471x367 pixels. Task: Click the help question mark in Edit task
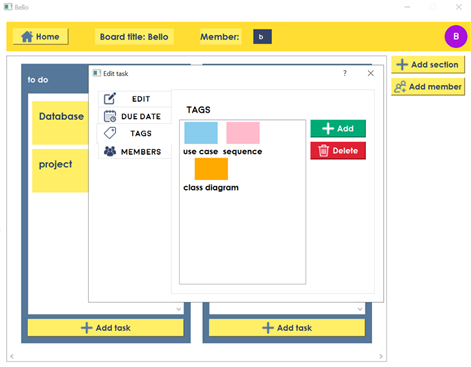[345, 73]
